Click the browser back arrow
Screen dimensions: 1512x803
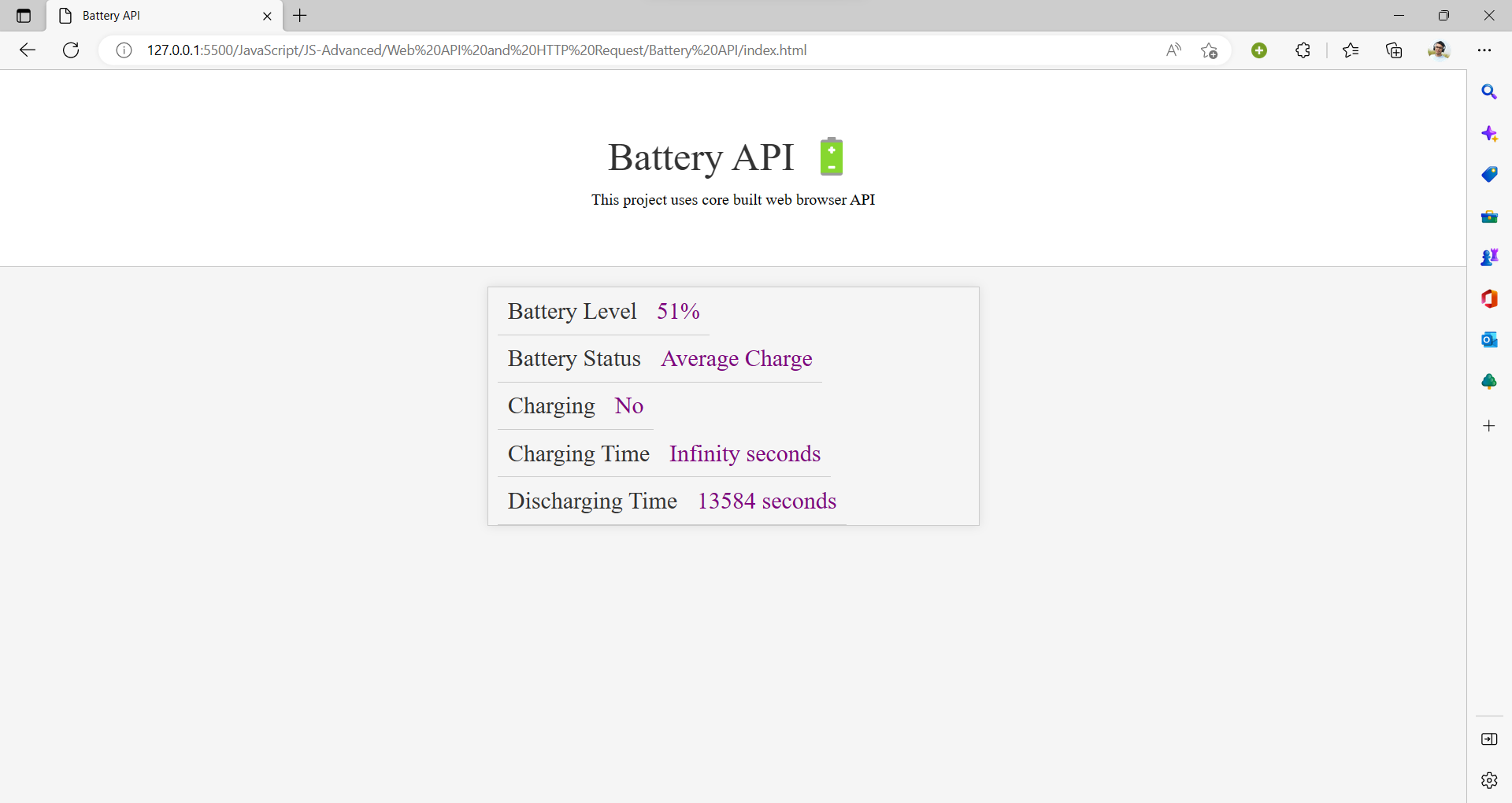point(28,50)
